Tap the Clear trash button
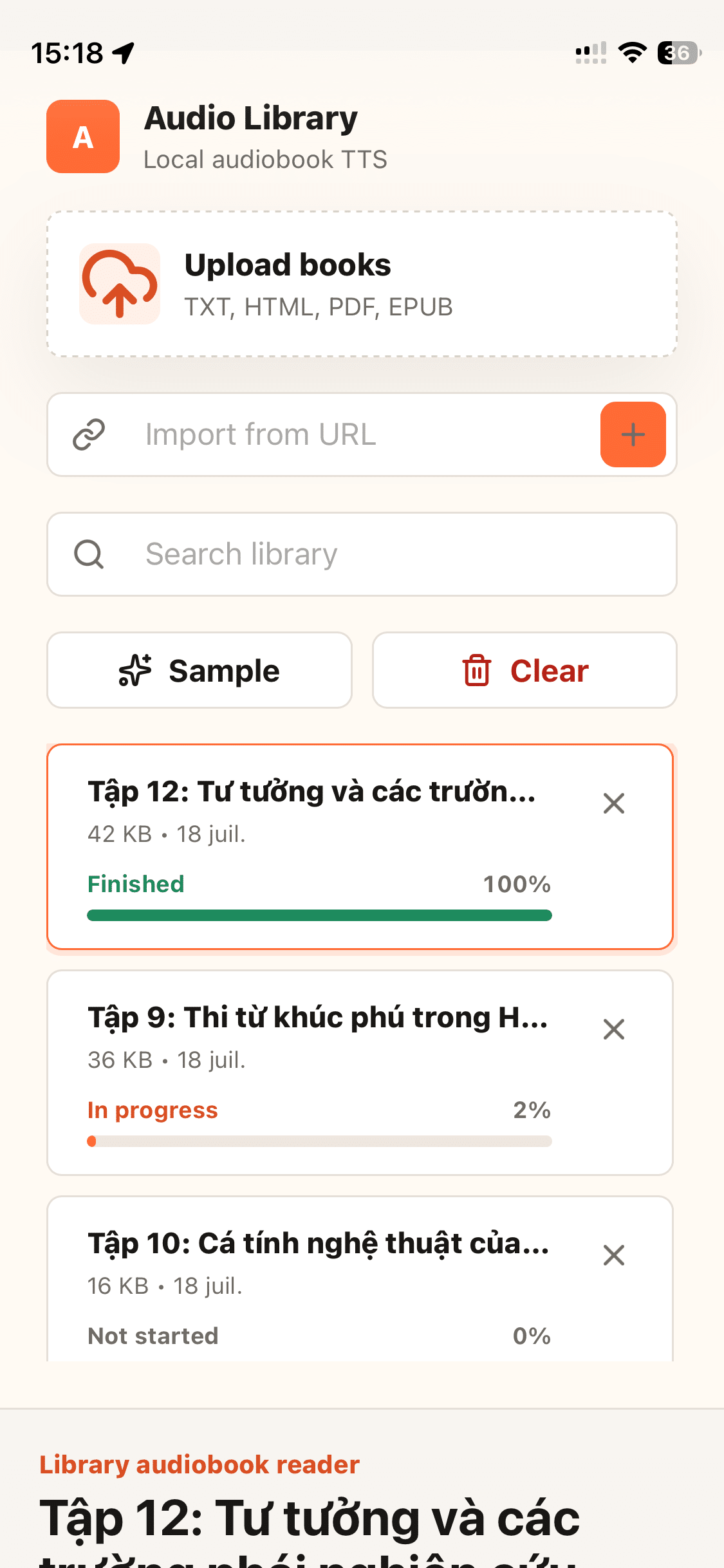The height and width of the screenshot is (1568, 724). (524, 670)
